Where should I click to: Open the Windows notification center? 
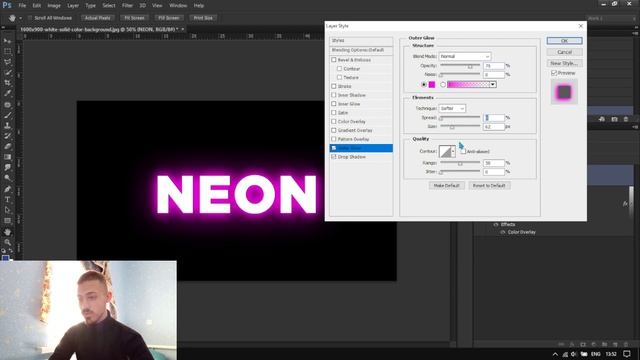627,354
